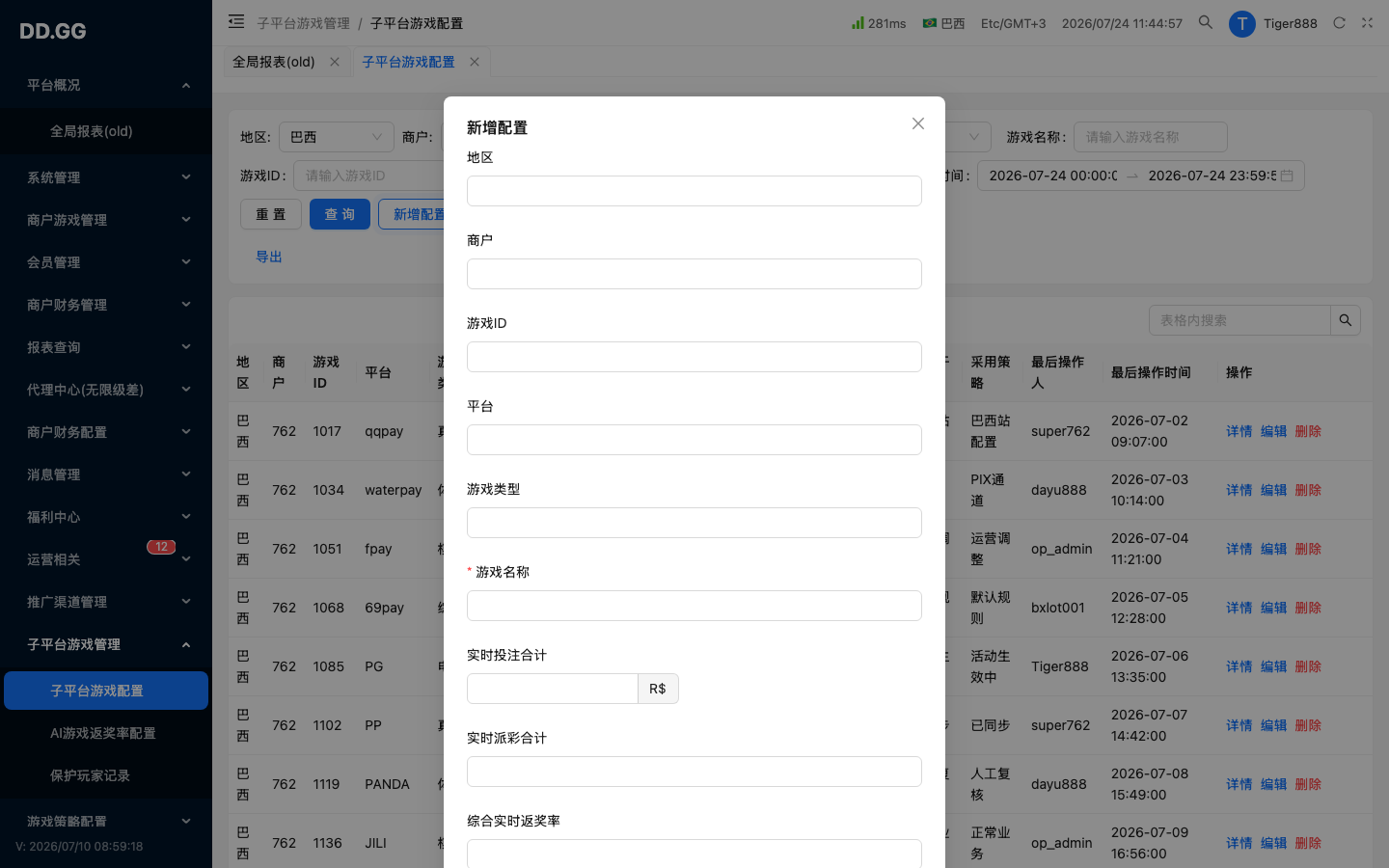Viewport: 1389px width, 868px height.
Task: Focus the 地区 field in the dialog
Action: tap(694, 191)
